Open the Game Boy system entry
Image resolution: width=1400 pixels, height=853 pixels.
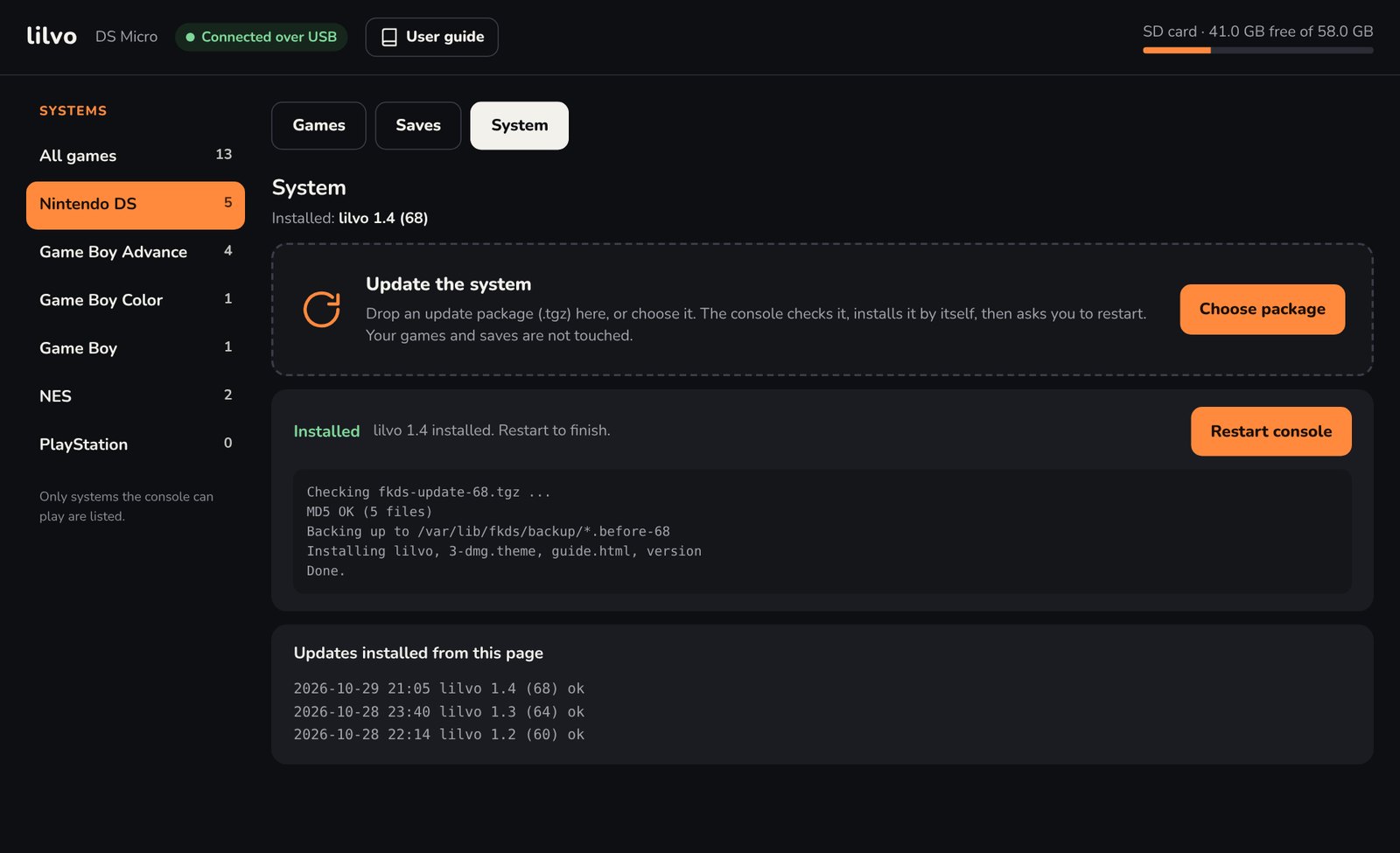click(136, 348)
